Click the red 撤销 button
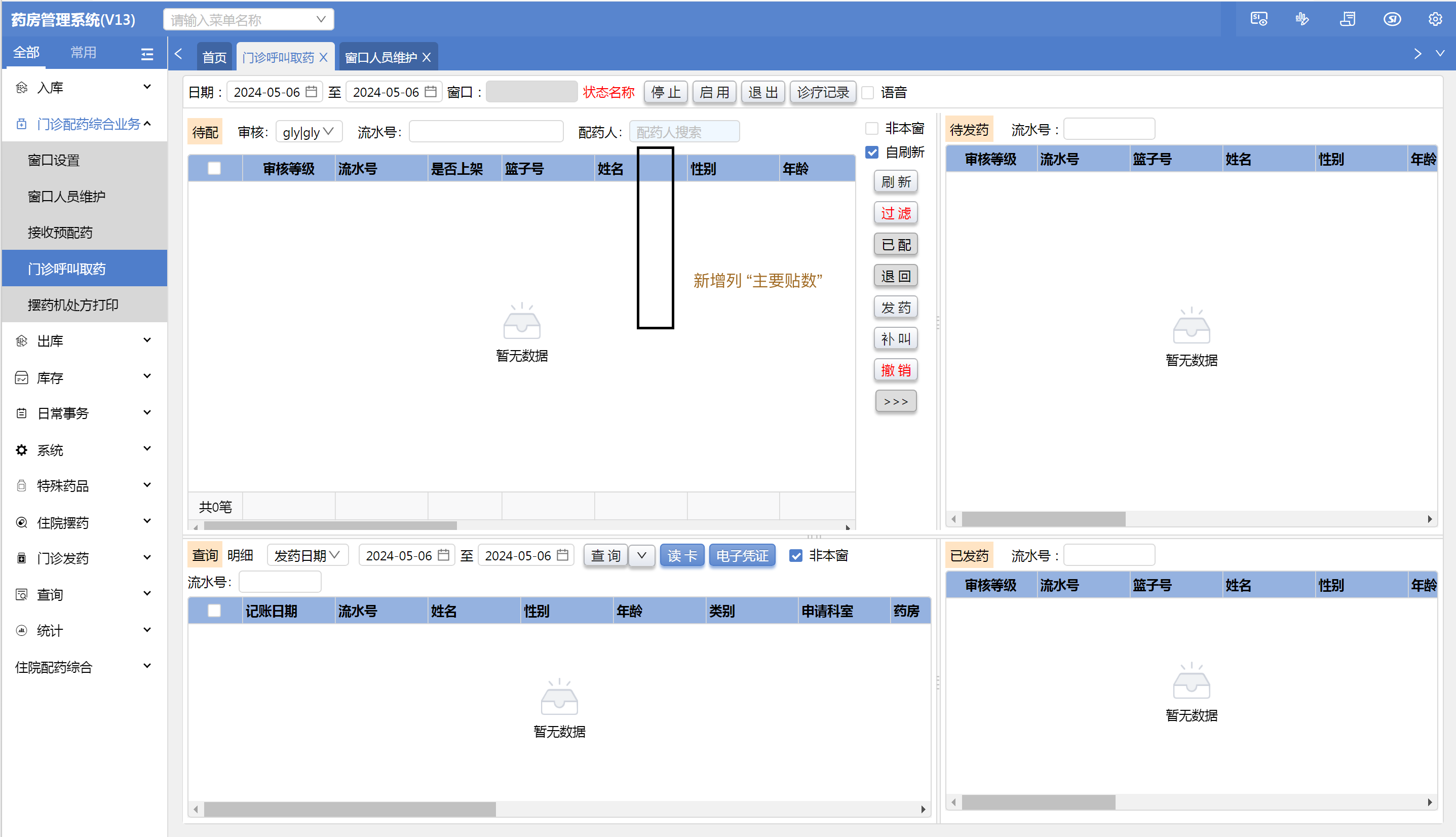 click(896, 370)
